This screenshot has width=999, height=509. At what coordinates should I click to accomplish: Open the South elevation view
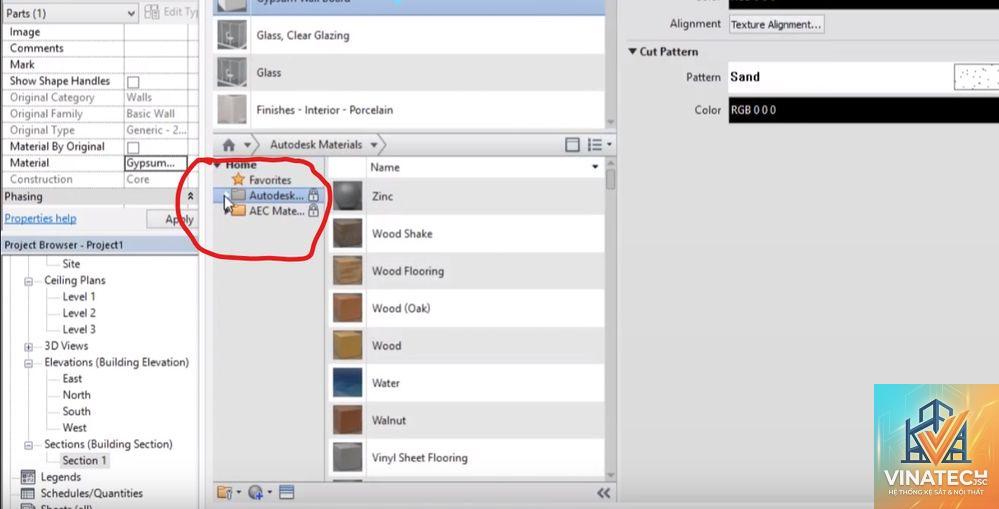coord(76,412)
